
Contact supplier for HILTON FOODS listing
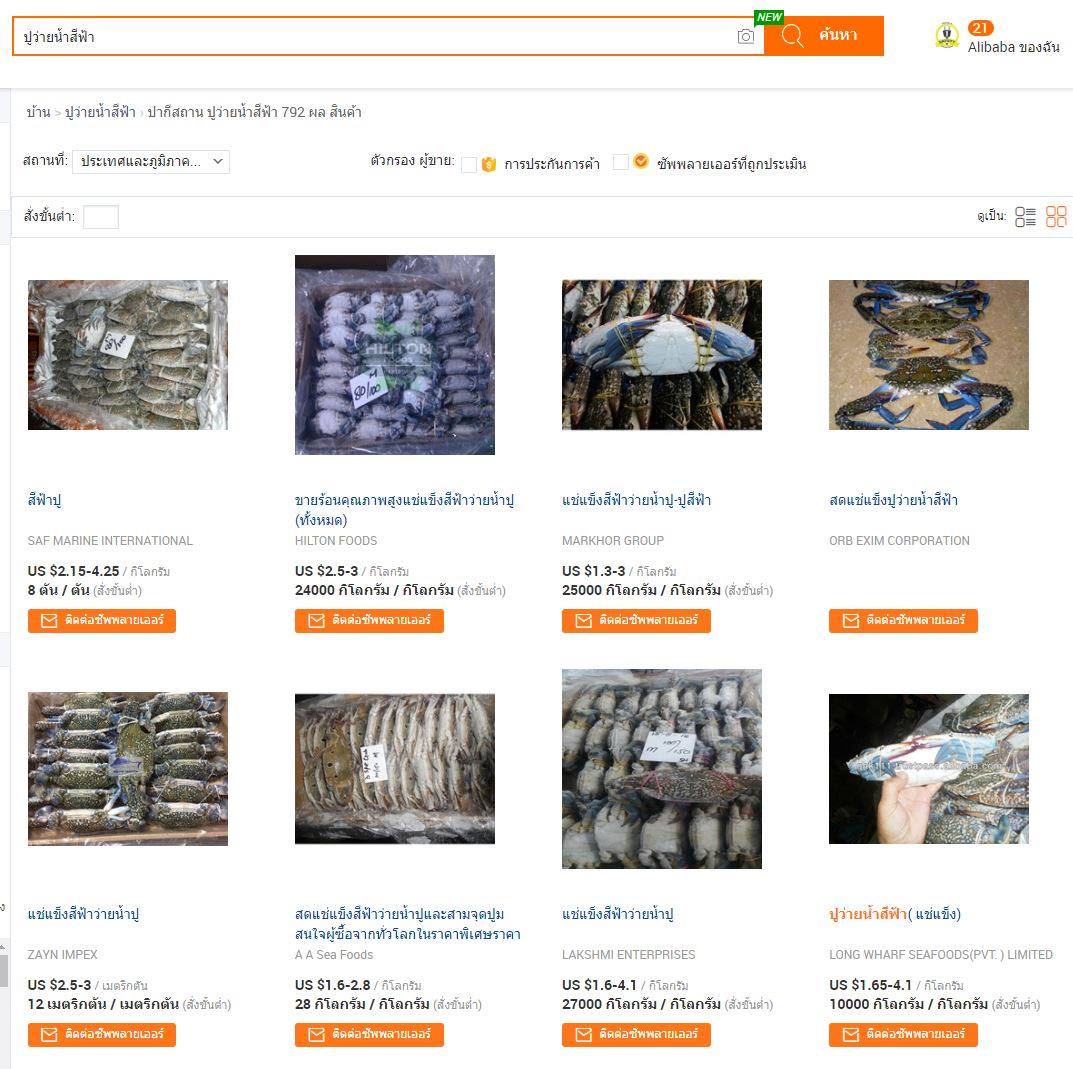(369, 621)
